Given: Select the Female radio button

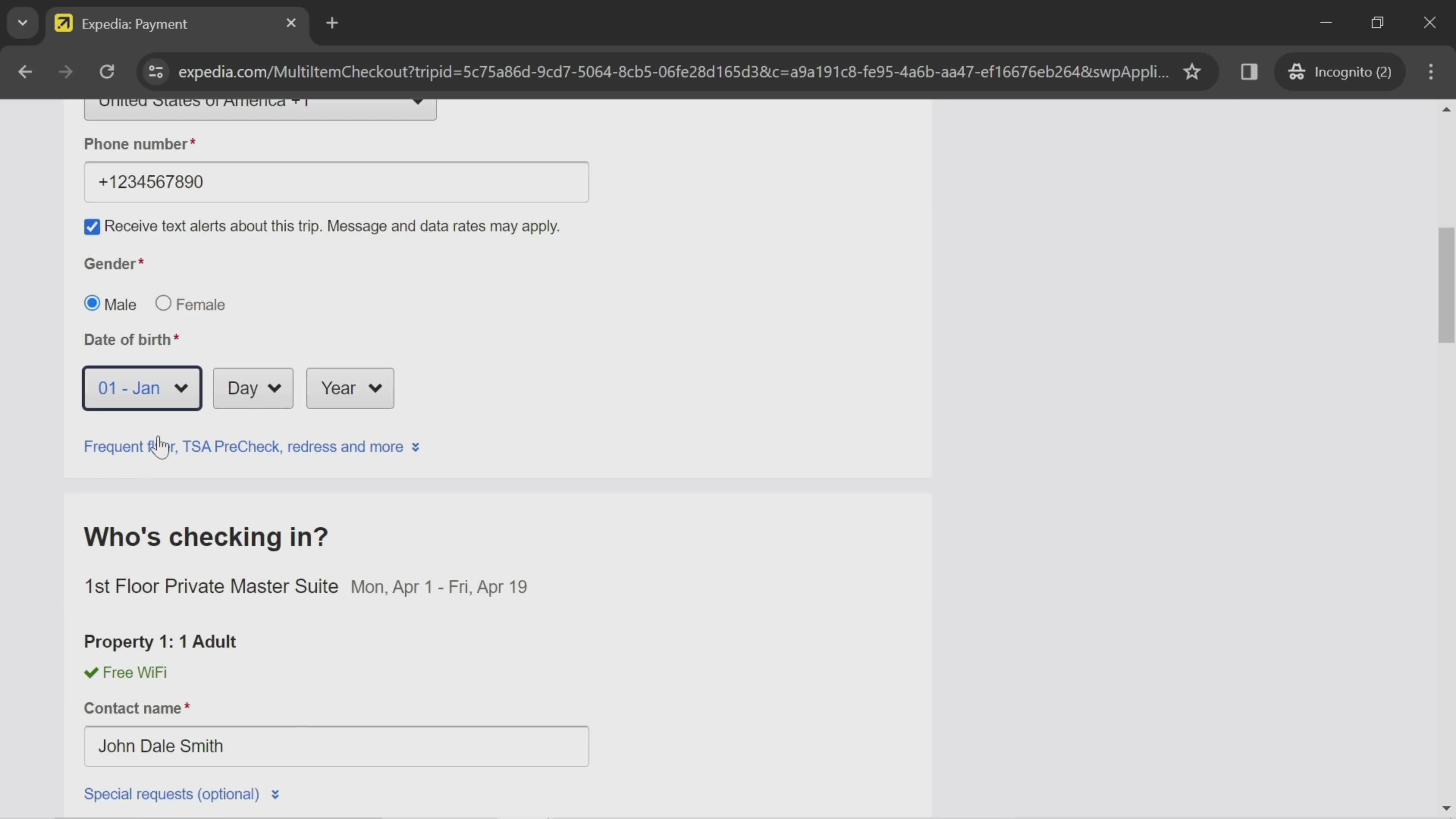Looking at the screenshot, I should click(163, 303).
